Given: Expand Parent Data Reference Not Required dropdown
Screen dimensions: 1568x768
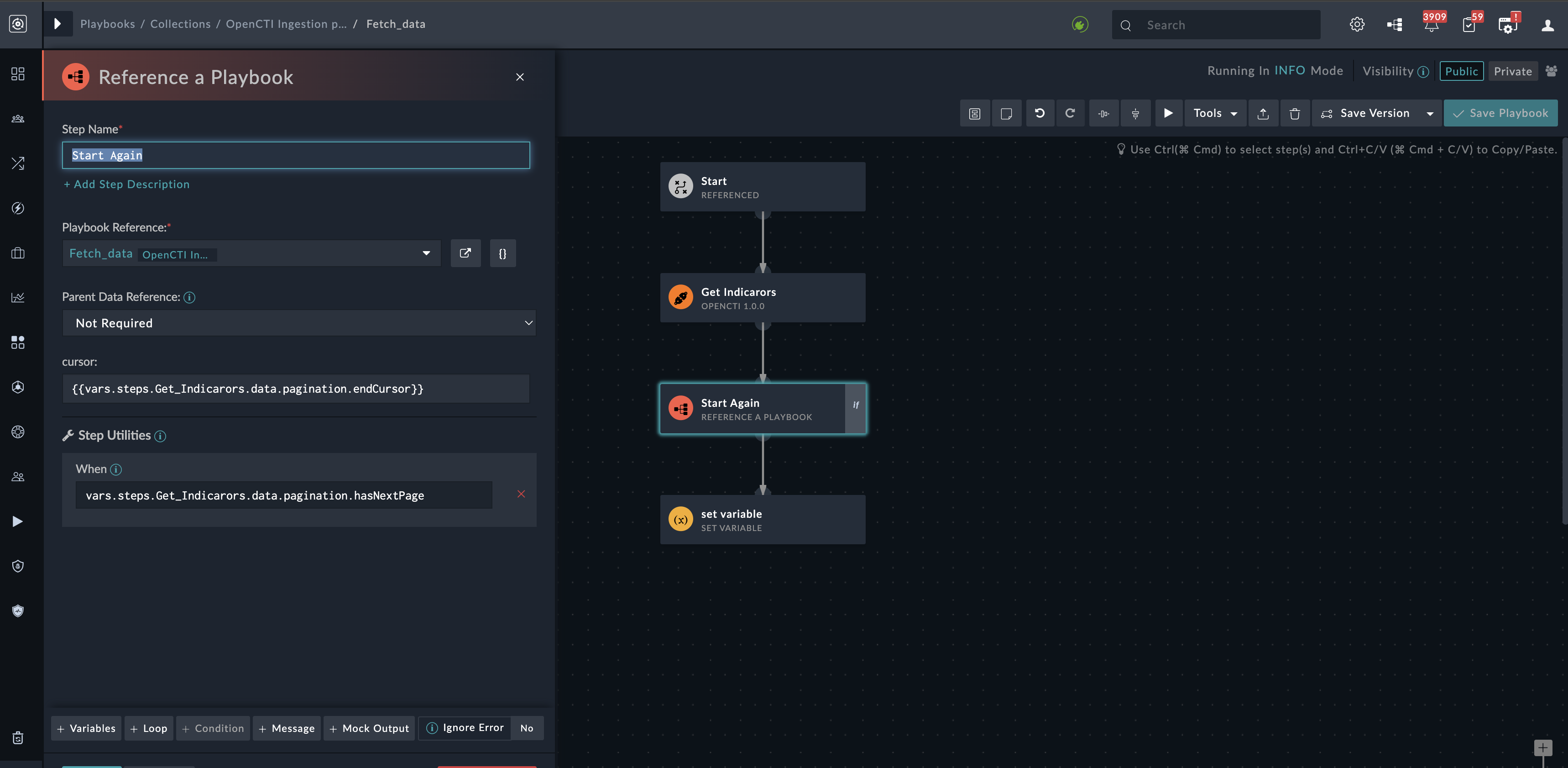Looking at the screenshot, I should (299, 323).
